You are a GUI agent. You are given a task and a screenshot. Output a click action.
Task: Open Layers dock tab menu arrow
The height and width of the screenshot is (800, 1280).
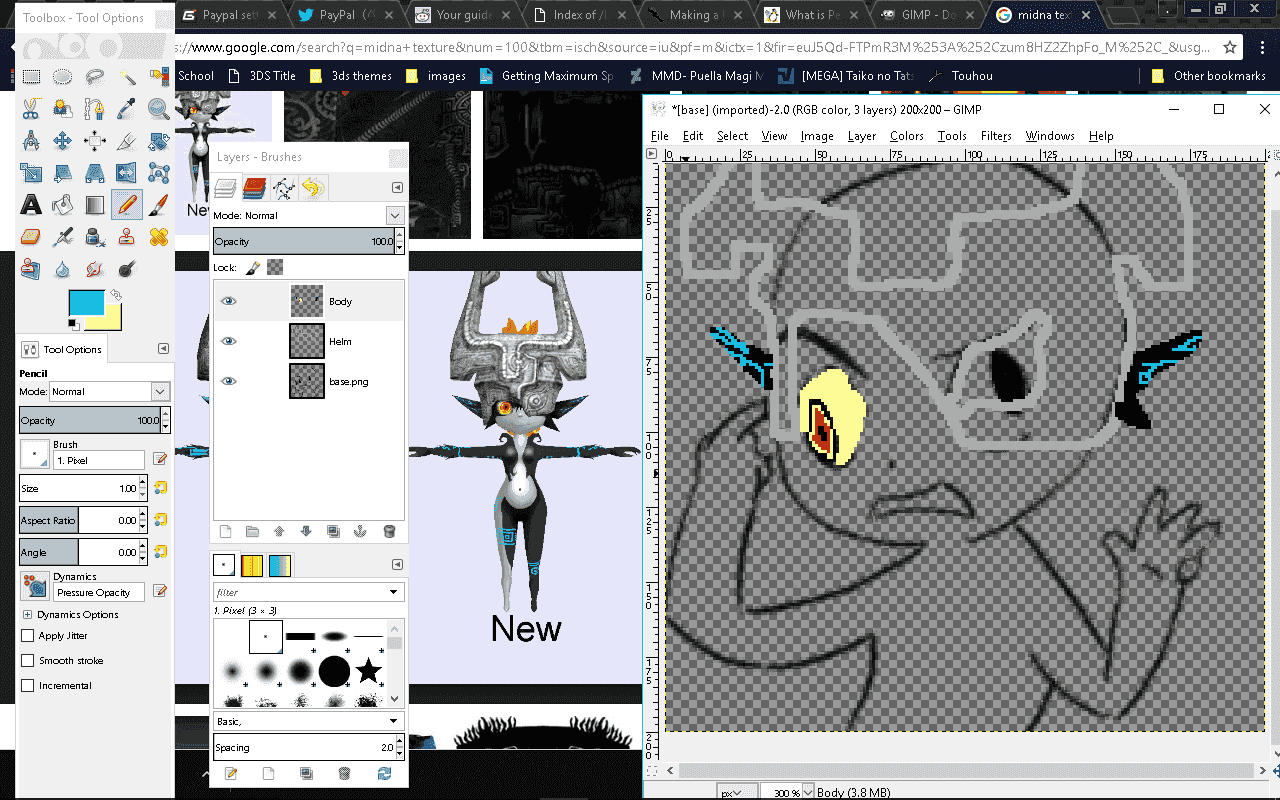point(397,187)
